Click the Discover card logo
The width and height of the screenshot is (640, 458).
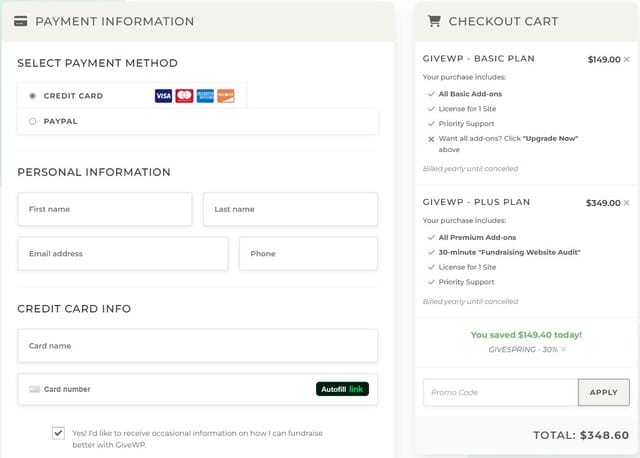[226, 96]
